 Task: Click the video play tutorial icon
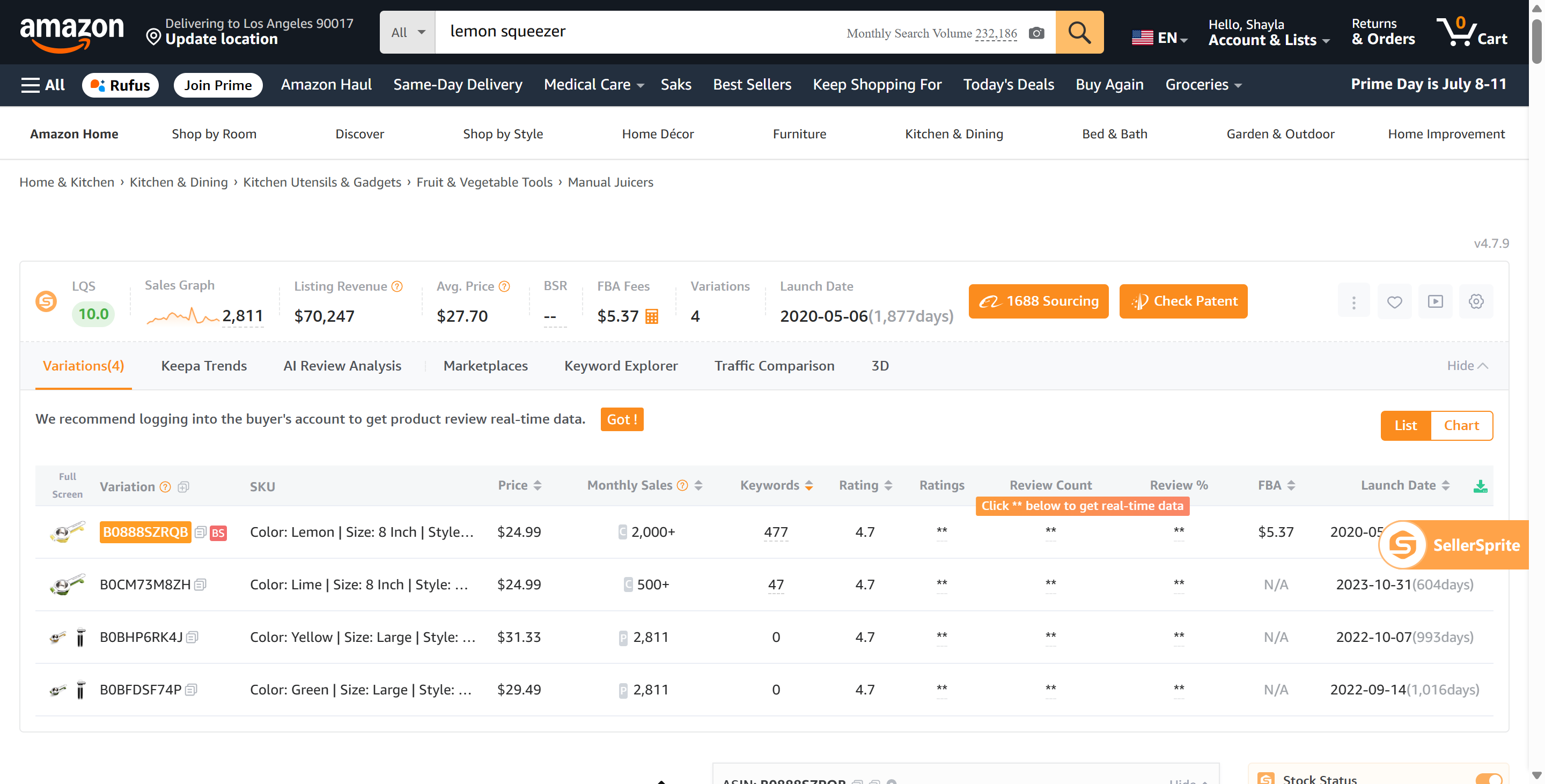[x=1435, y=301]
